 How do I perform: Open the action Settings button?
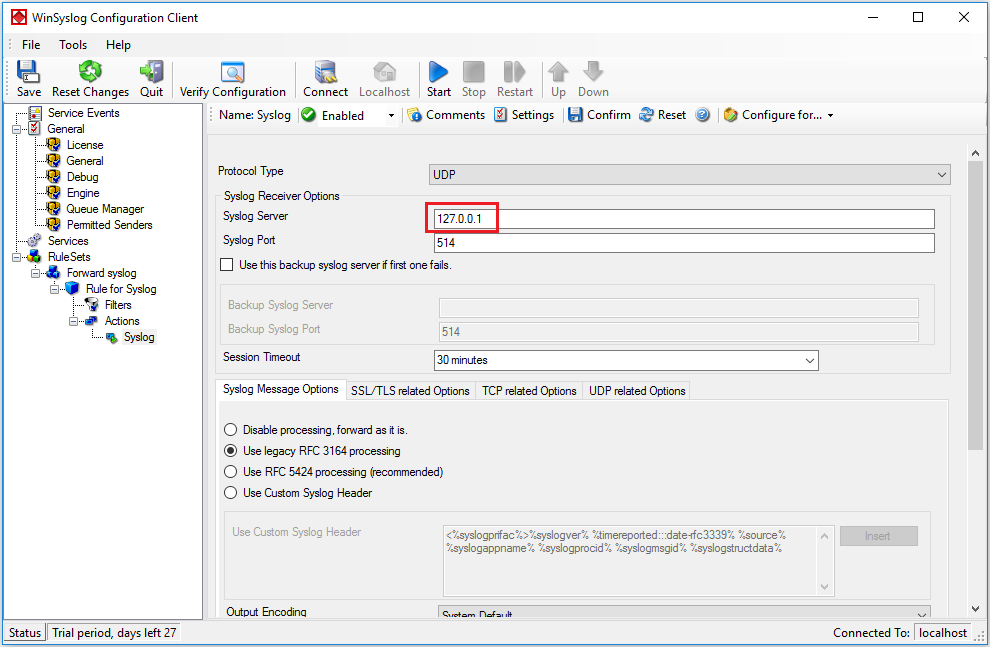tap(523, 115)
